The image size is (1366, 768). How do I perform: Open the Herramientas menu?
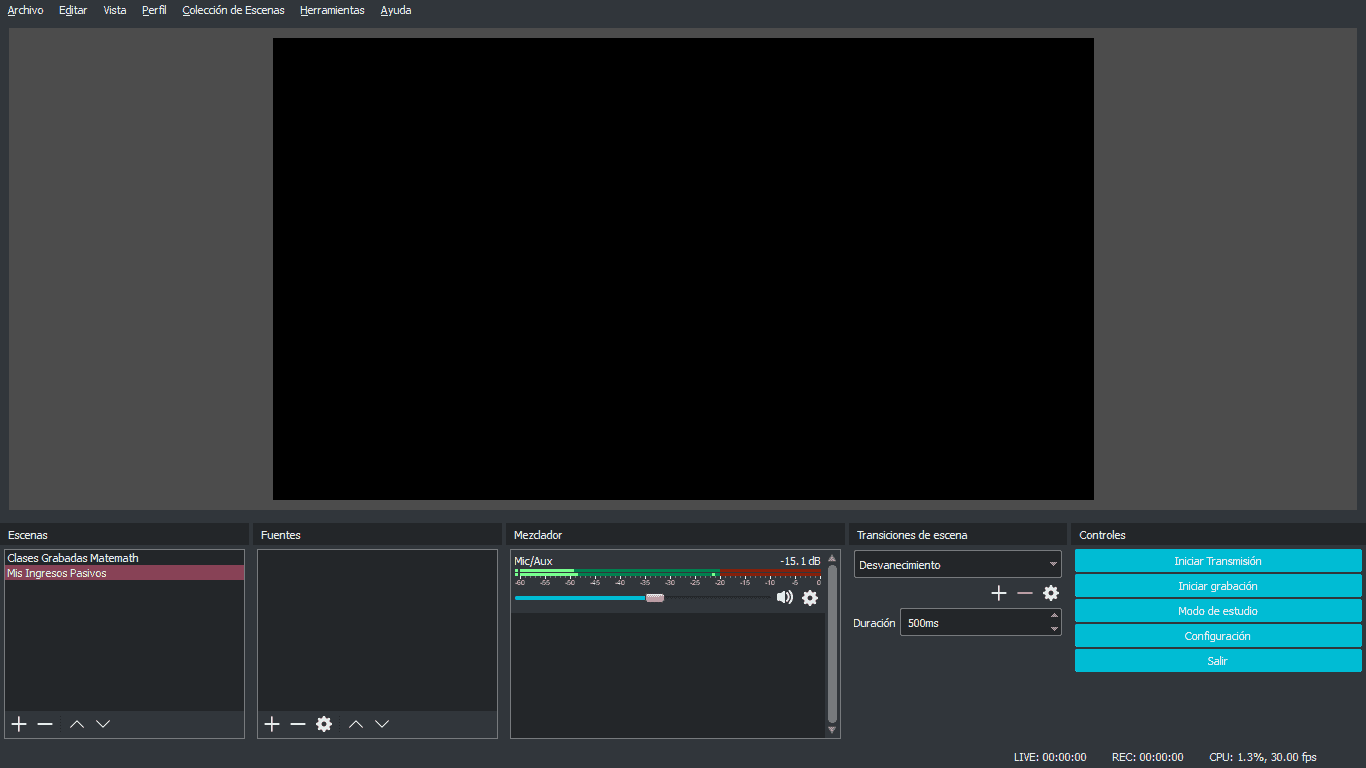click(x=332, y=10)
